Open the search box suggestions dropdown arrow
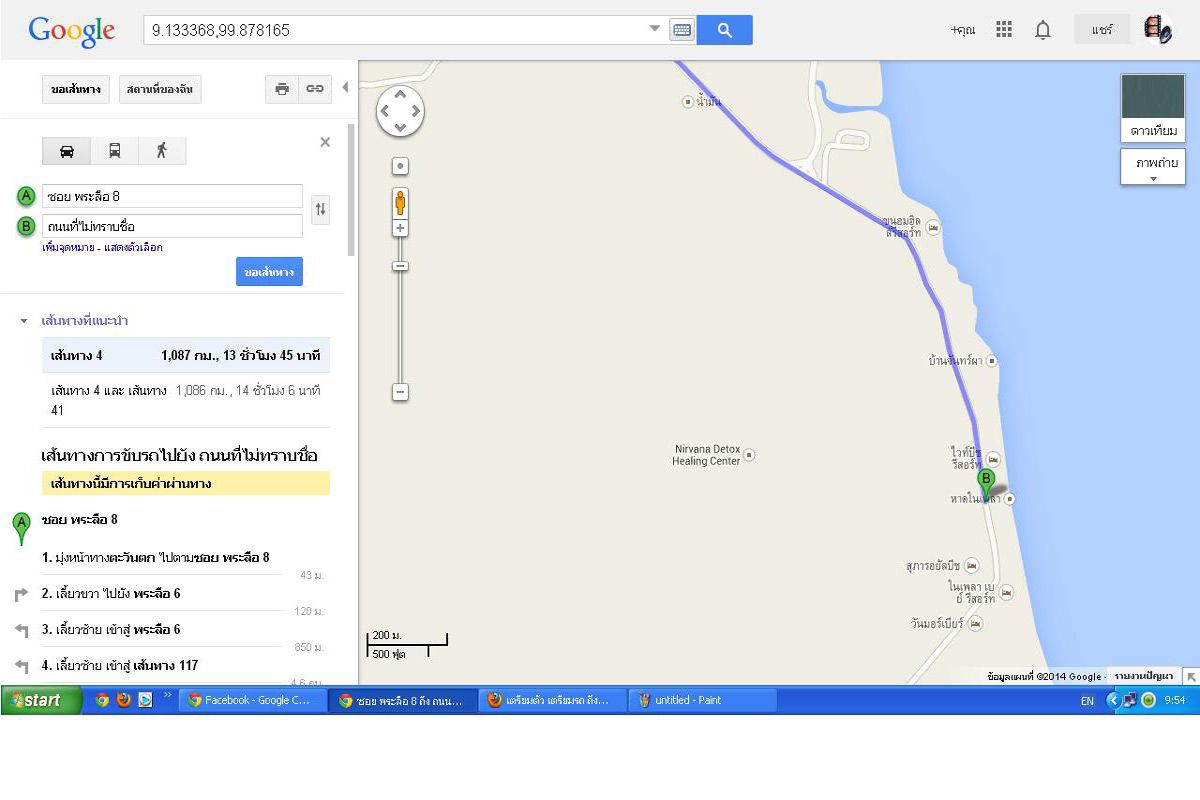The image size is (1200, 800). (655, 29)
